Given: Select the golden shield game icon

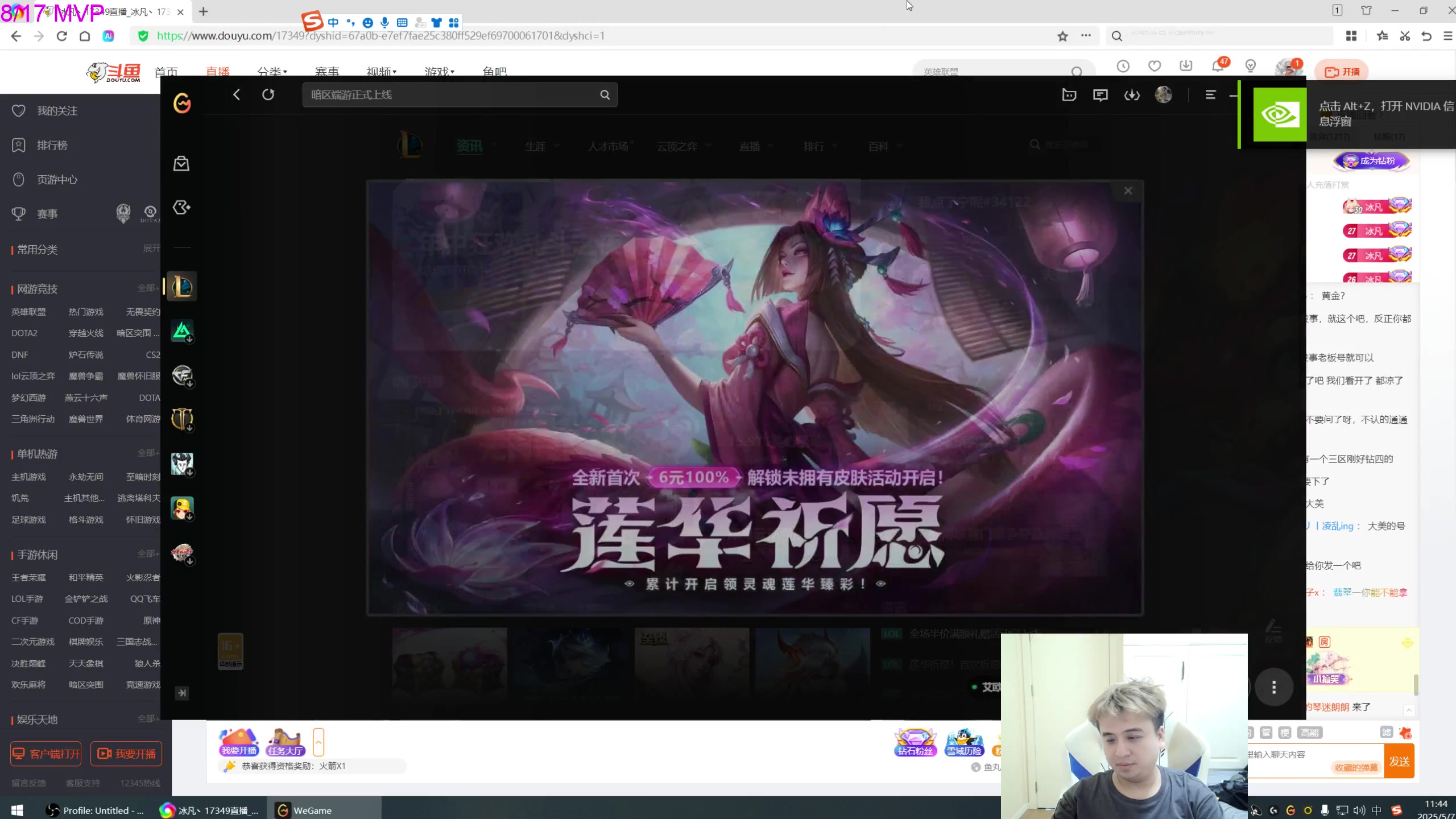Looking at the screenshot, I should pos(182,420).
